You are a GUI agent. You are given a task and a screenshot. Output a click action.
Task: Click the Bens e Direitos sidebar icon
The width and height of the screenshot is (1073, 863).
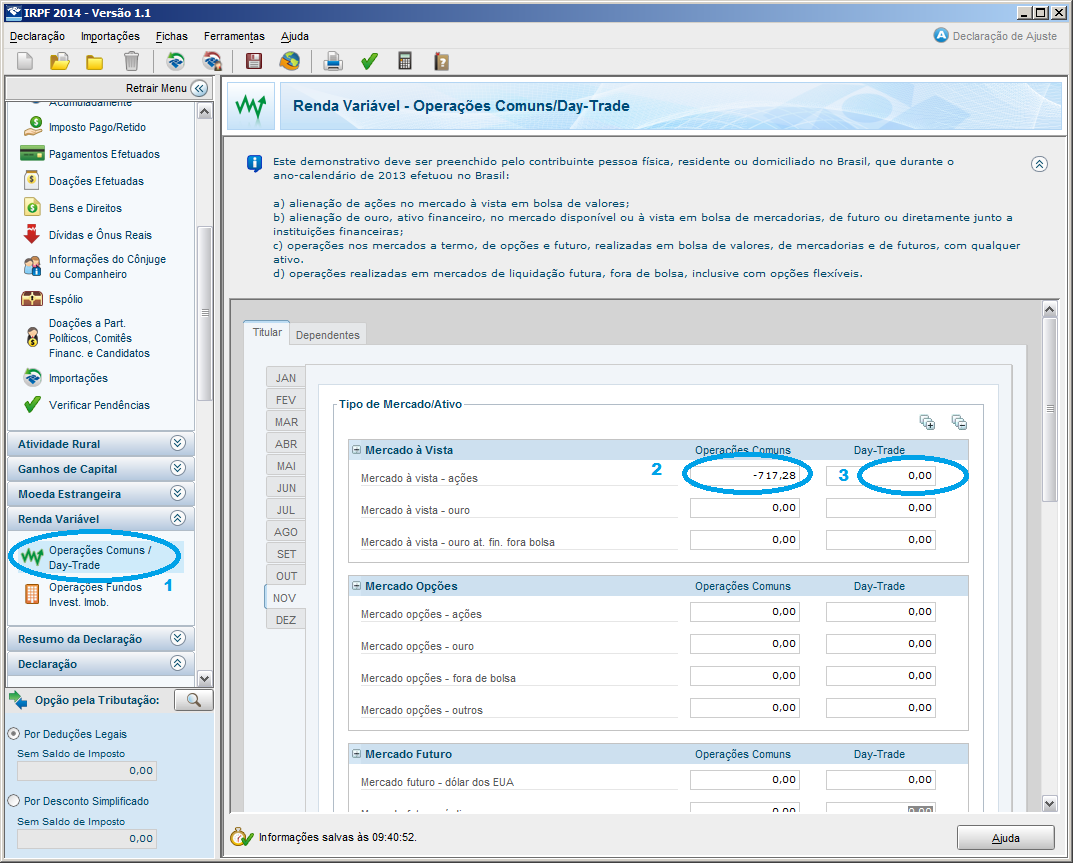pos(32,207)
